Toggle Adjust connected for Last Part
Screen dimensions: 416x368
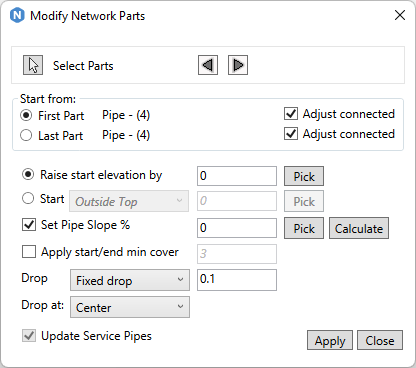point(291,134)
